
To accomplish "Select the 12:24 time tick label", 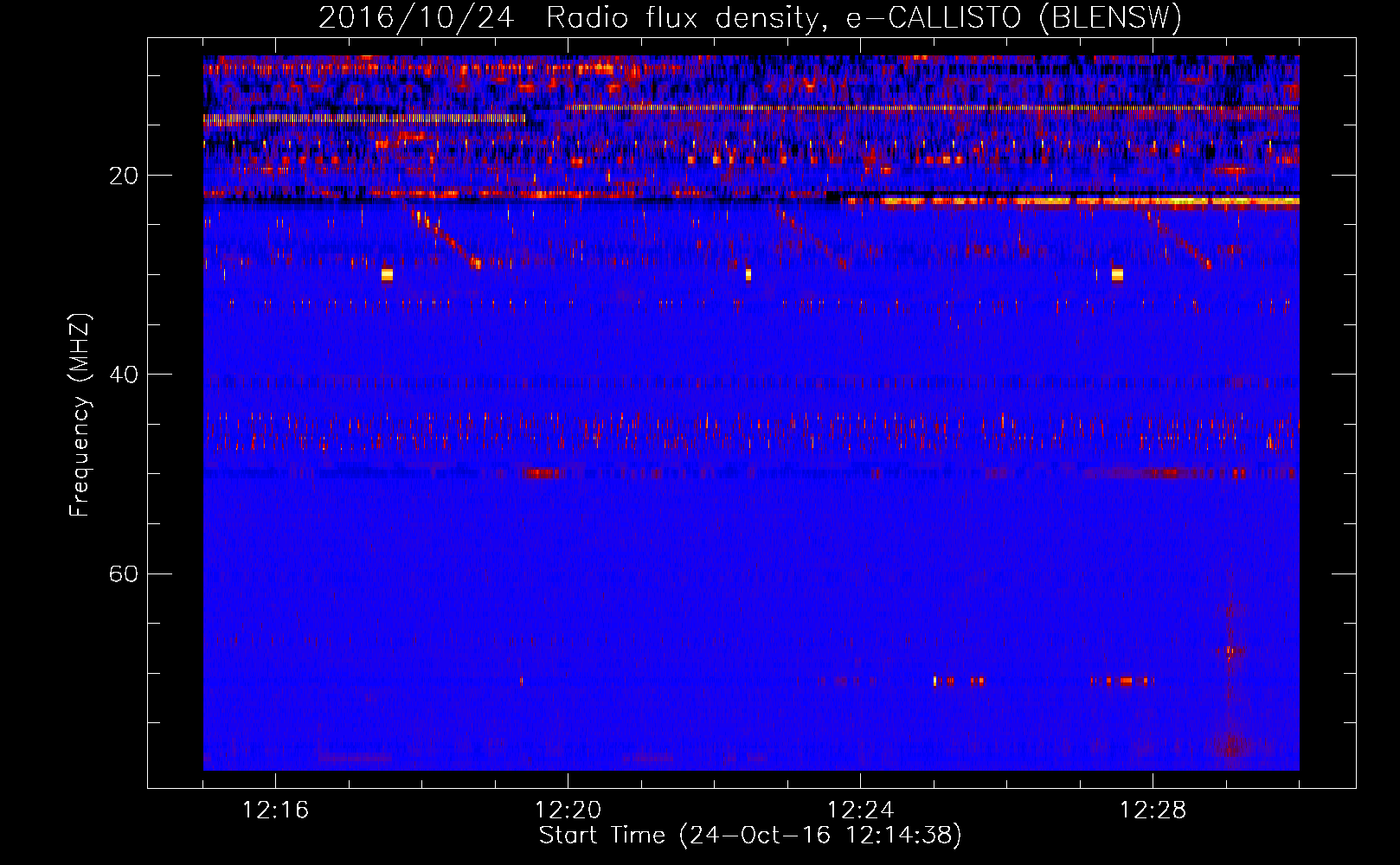I will [860, 810].
